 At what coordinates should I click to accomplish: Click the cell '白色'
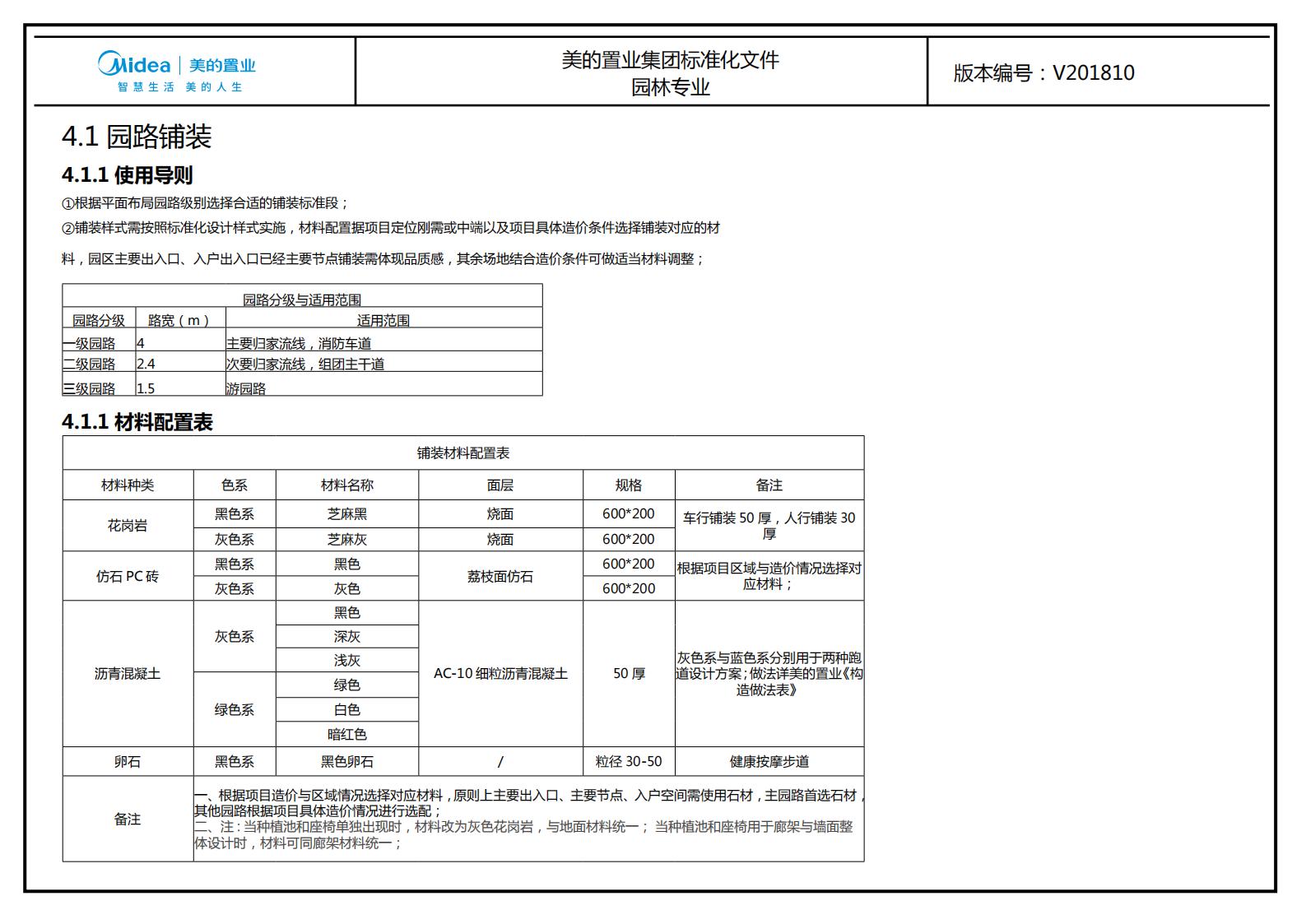tap(347, 710)
